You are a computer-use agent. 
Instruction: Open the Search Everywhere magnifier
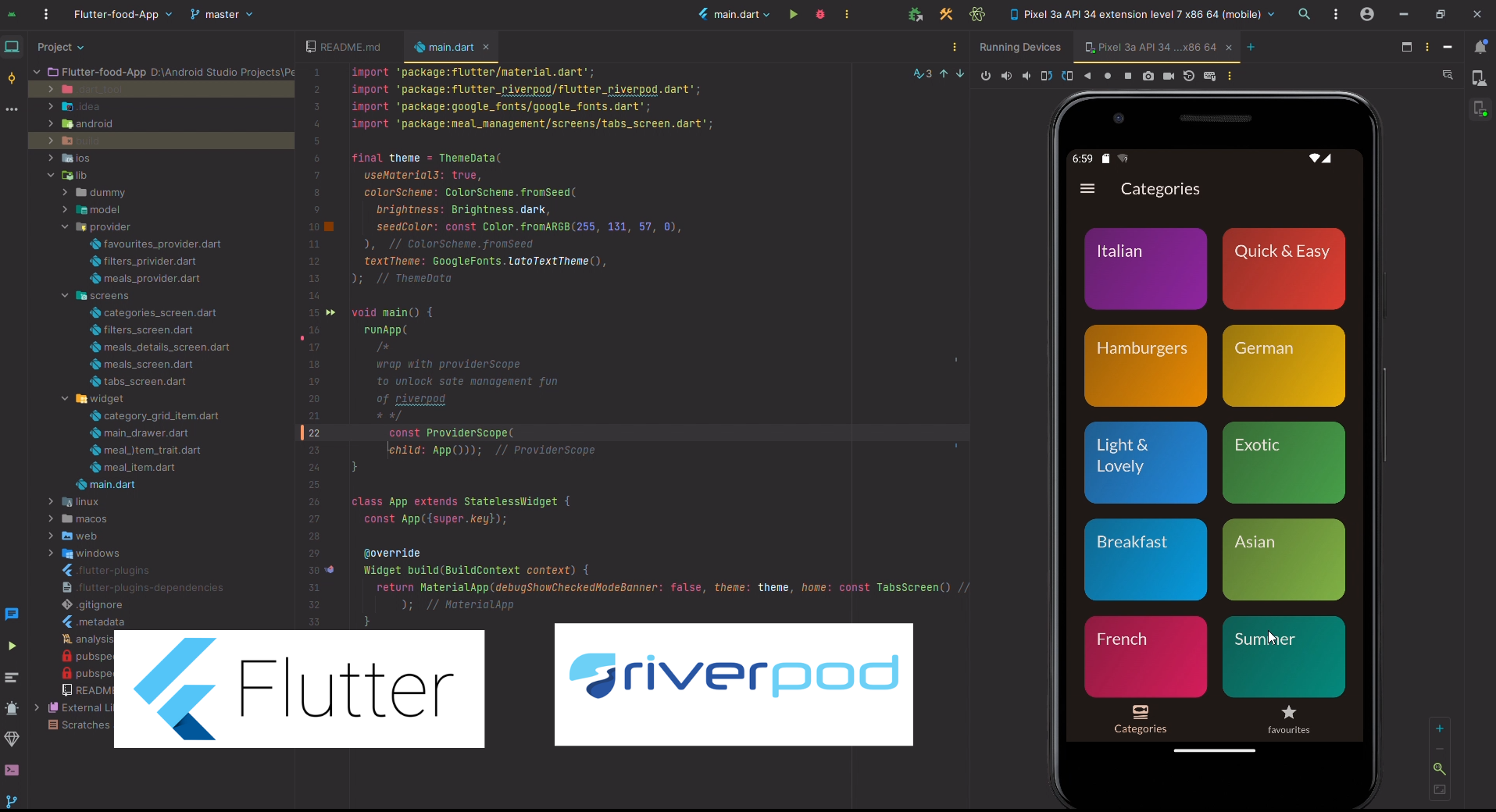1304,14
